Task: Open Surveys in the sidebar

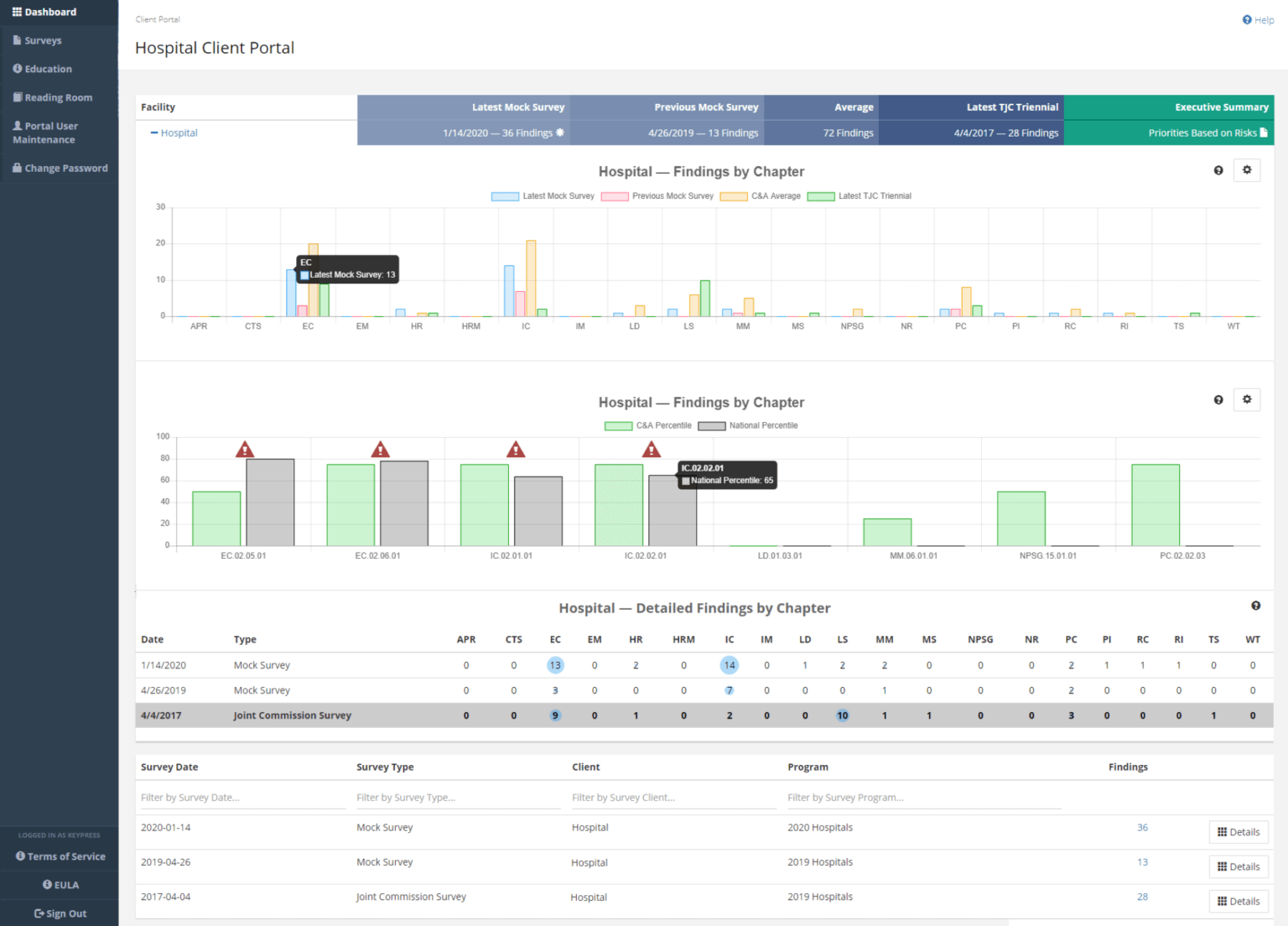Action: [x=43, y=40]
